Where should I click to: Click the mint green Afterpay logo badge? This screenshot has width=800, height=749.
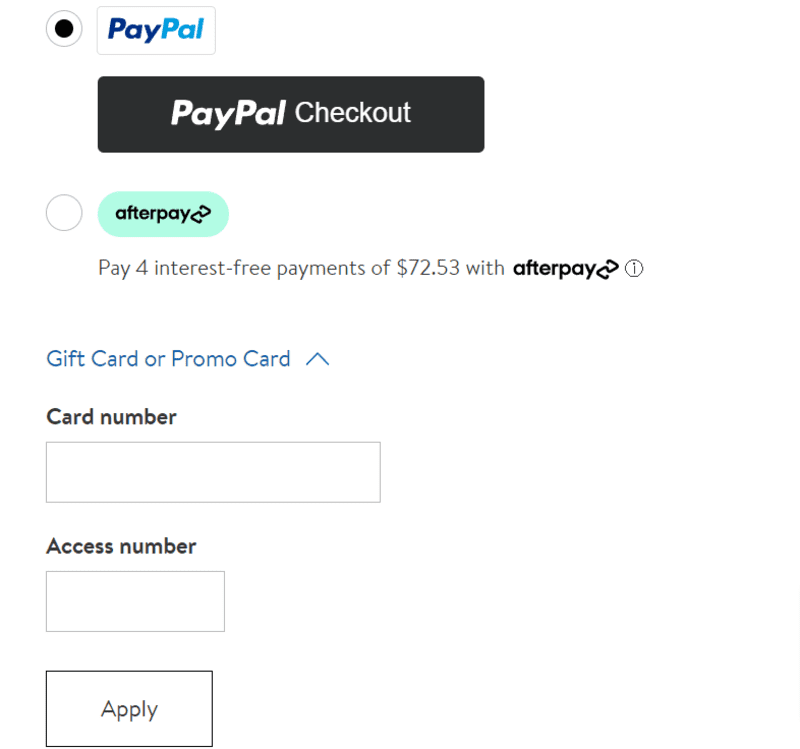163,214
